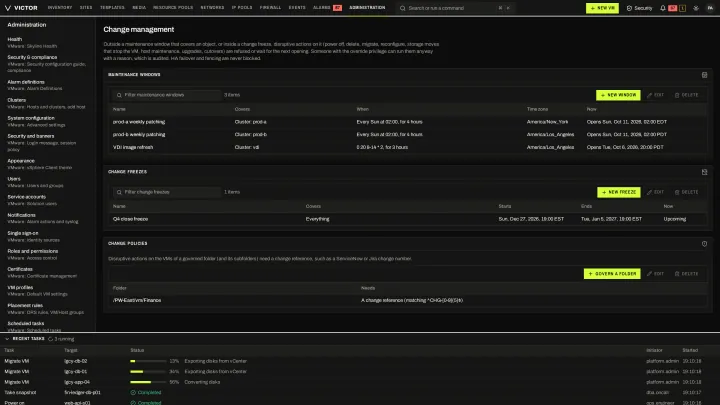Open Service accounts in the sidebar

coord(46,200)
